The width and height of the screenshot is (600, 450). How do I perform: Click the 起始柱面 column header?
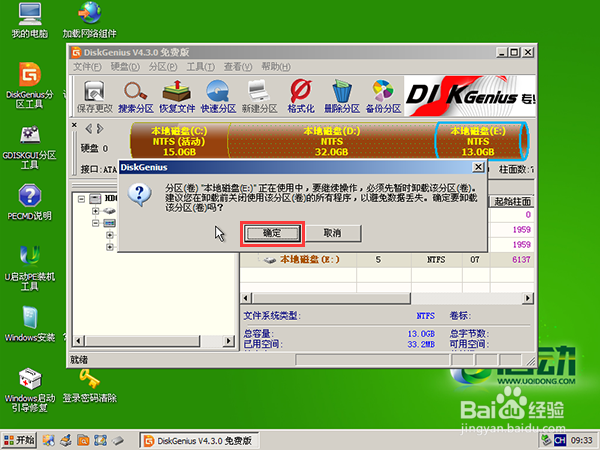pos(512,201)
